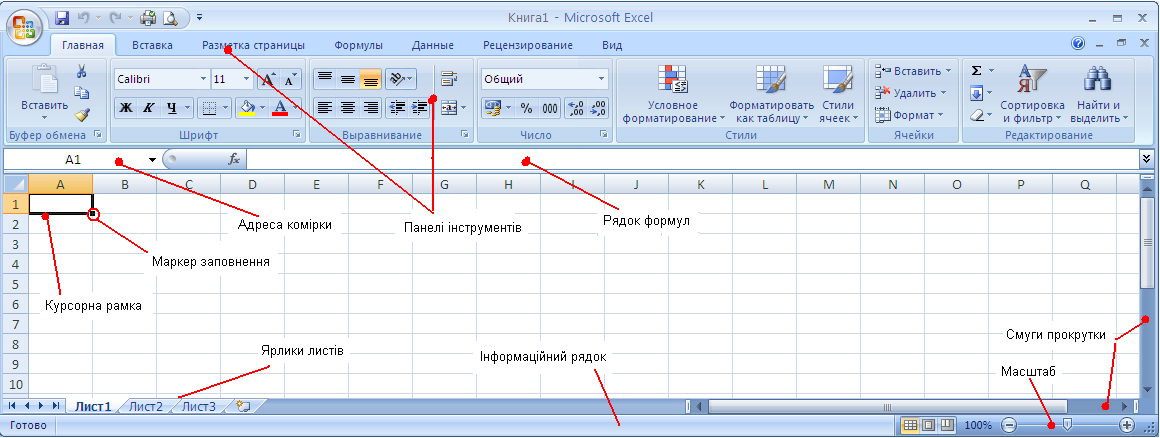Open the Сортировка и фильтр menu
The image size is (1160, 438).
[1032, 92]
